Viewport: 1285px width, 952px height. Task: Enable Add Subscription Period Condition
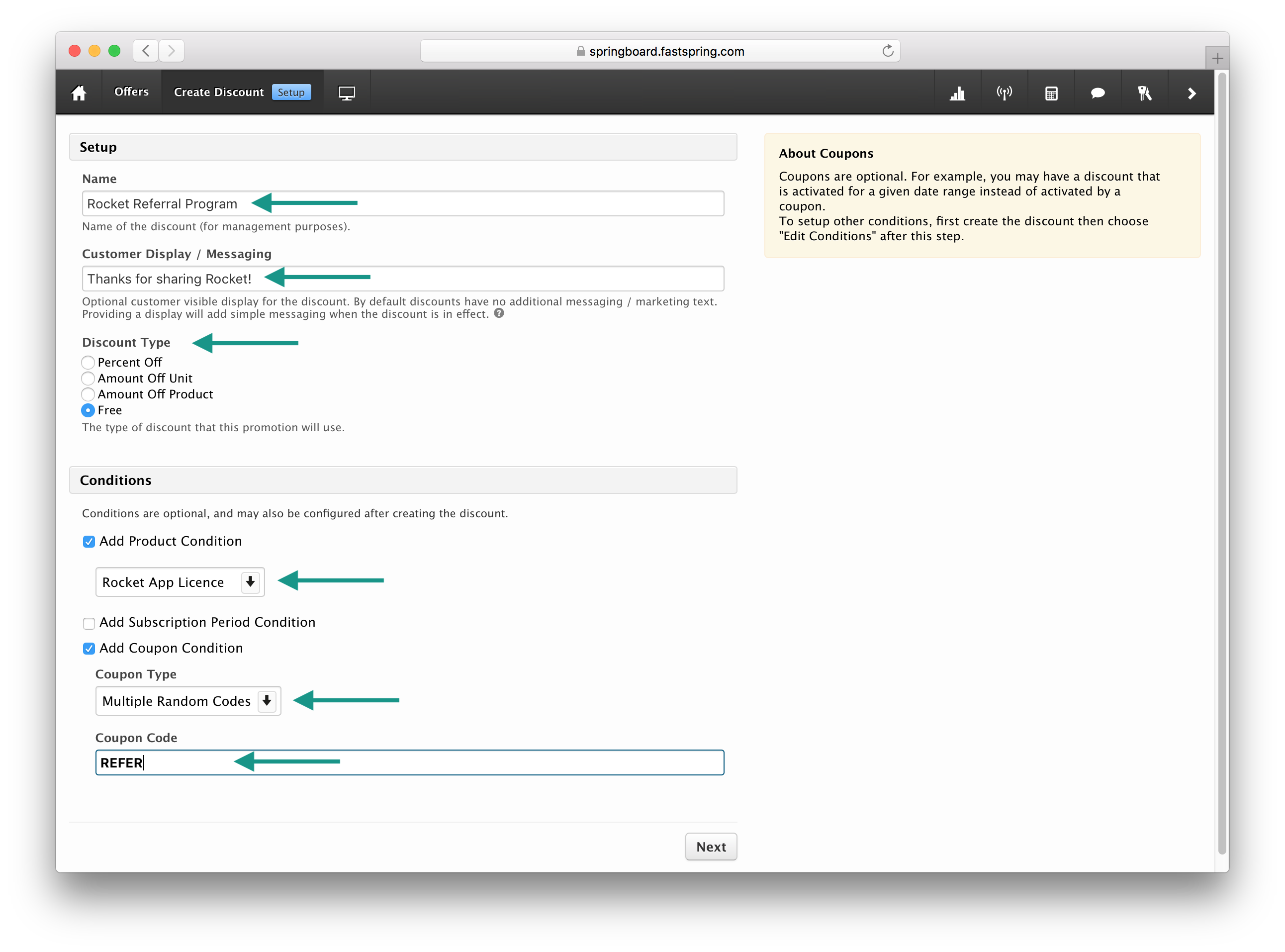89,623
